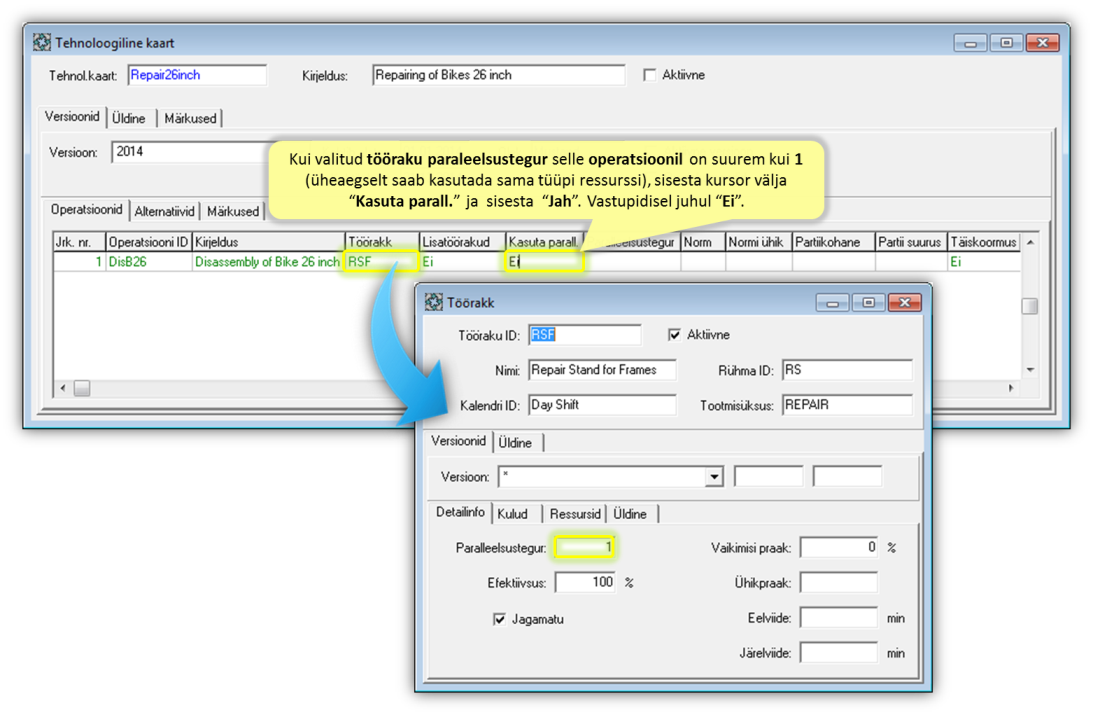
Task: Click the Normi ühik column header
Action: [758, 242]
